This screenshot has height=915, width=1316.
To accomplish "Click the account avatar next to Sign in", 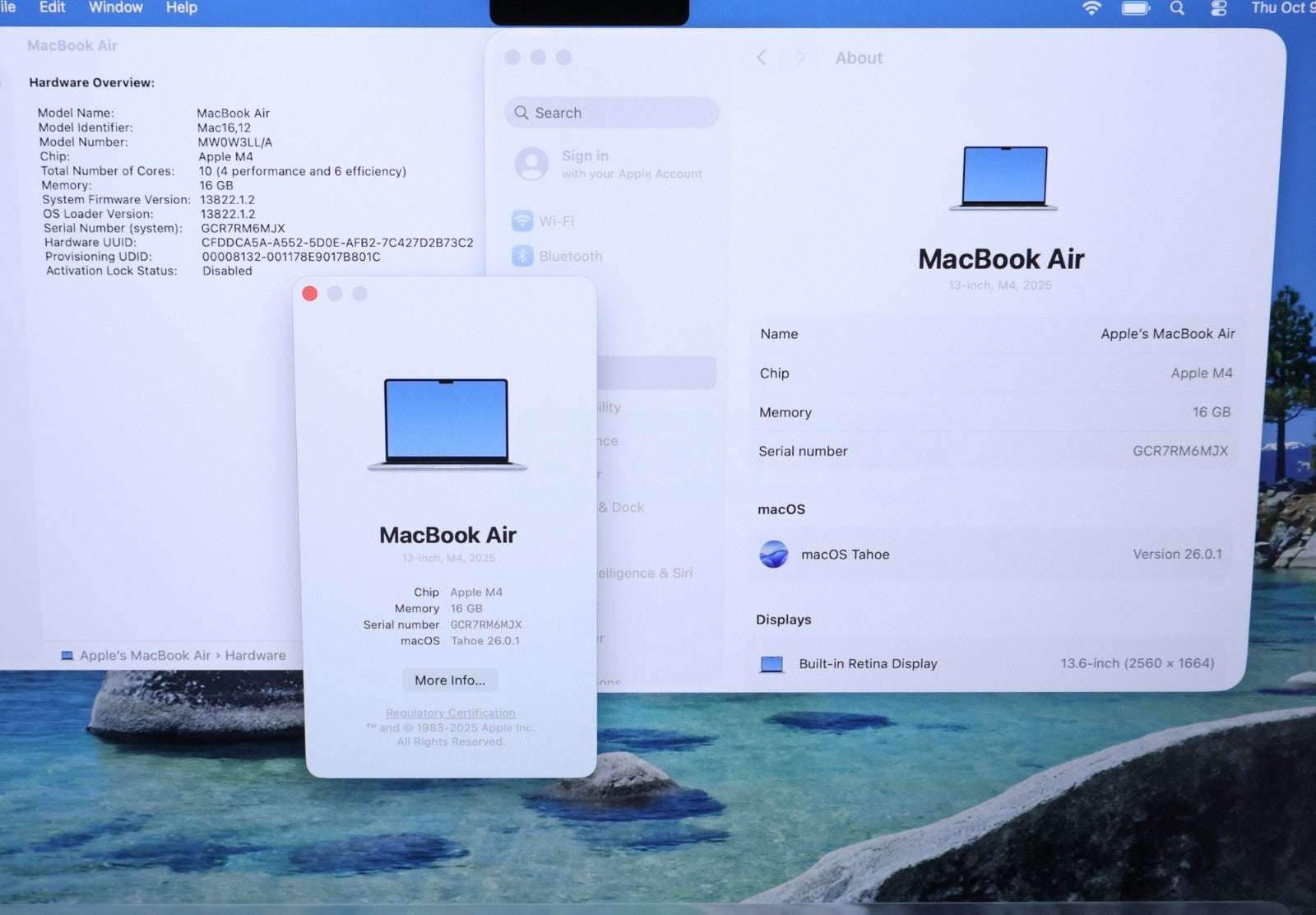I will click(531, 164).
